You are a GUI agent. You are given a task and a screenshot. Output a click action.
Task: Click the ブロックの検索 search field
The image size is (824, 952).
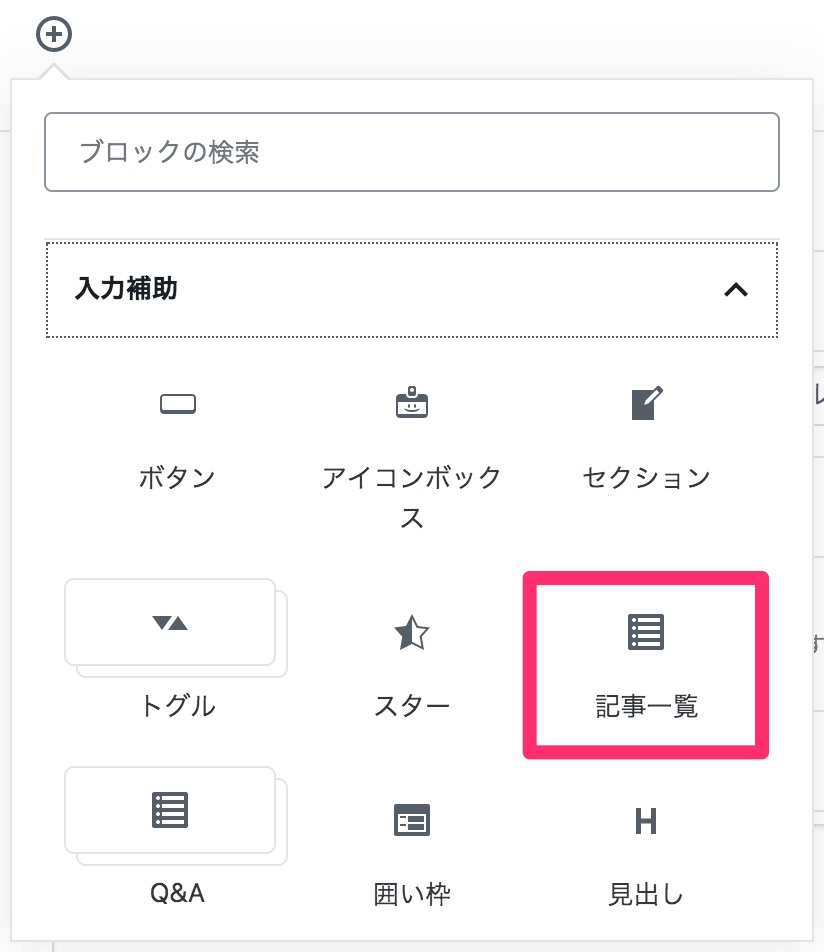coord(412,152)
